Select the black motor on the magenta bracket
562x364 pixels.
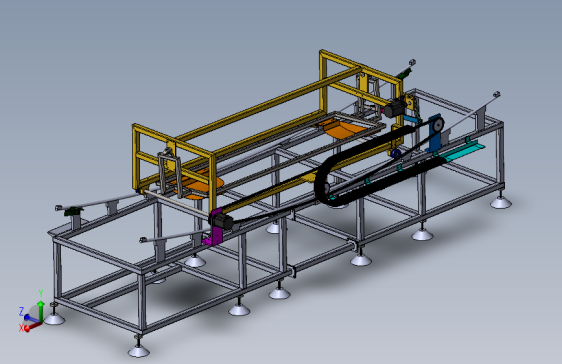pyautogui.click(x=225, y=222)
